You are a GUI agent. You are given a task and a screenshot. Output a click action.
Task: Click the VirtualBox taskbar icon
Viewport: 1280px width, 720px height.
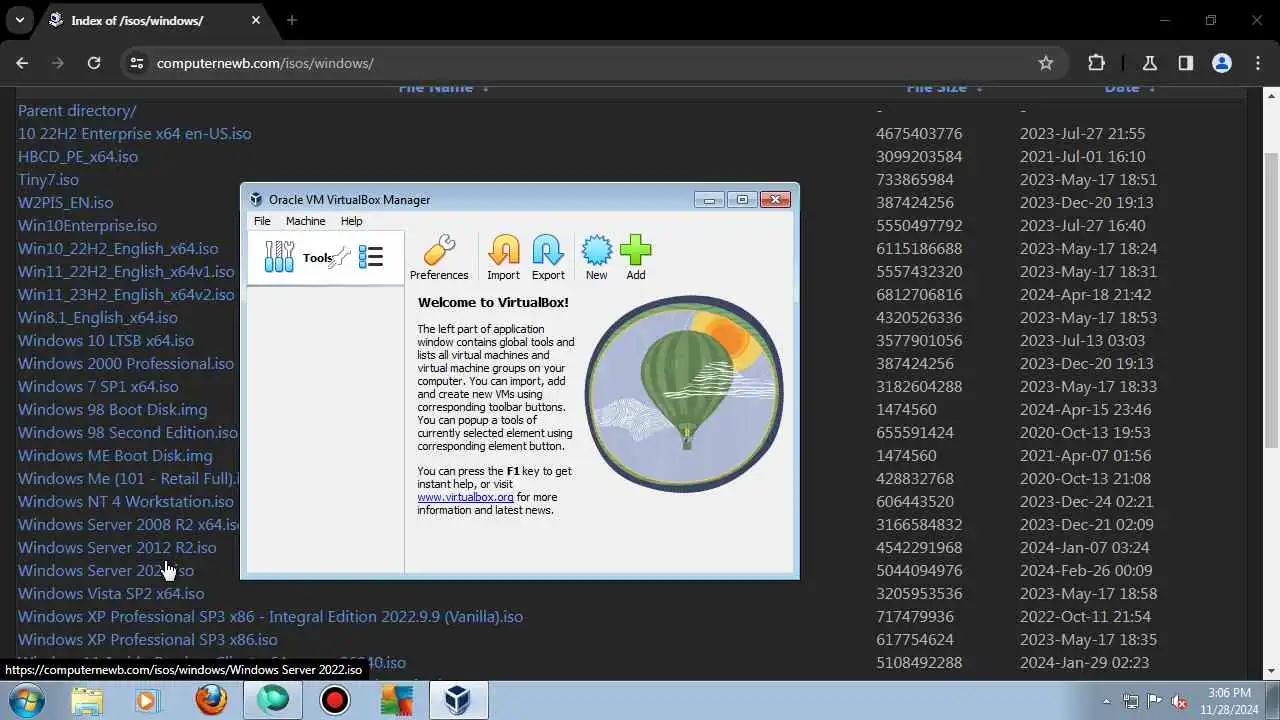(458, 700)
